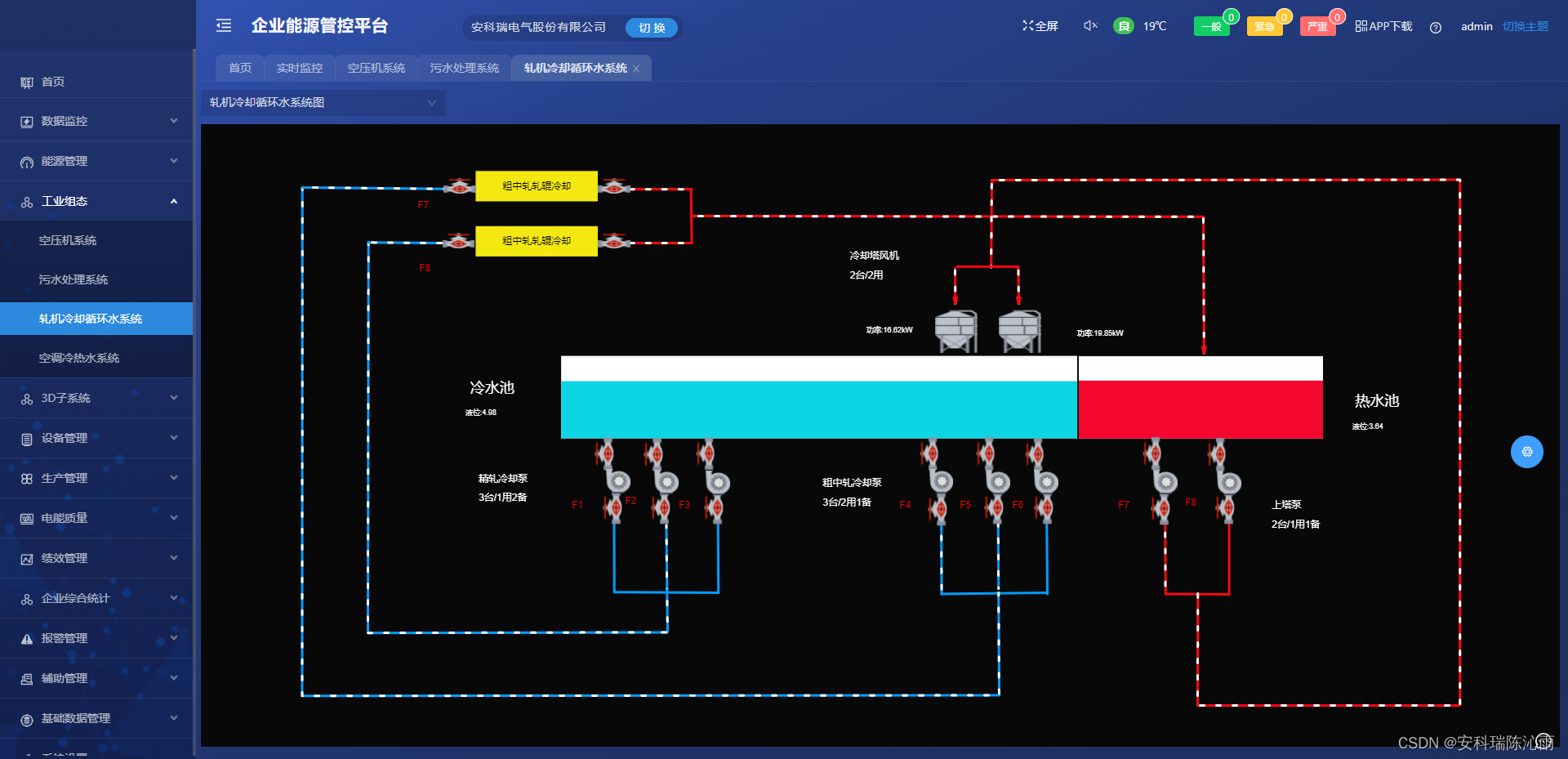Expand the 电能质量 menu chevron
This screenshot has width=1568, height=759.
coord(174,518)
